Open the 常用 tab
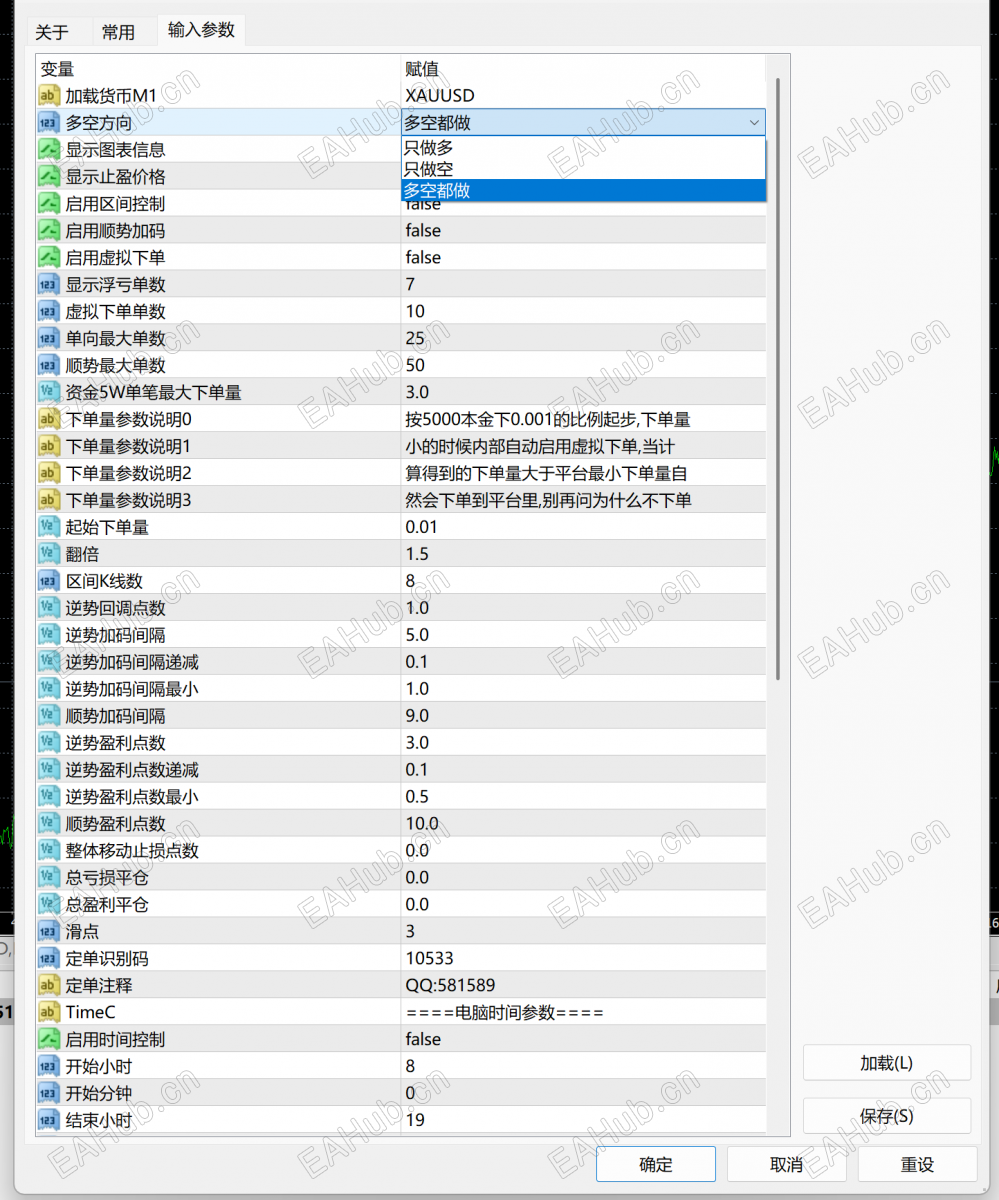The image size is (999, 1200). (x=118, y=32)
